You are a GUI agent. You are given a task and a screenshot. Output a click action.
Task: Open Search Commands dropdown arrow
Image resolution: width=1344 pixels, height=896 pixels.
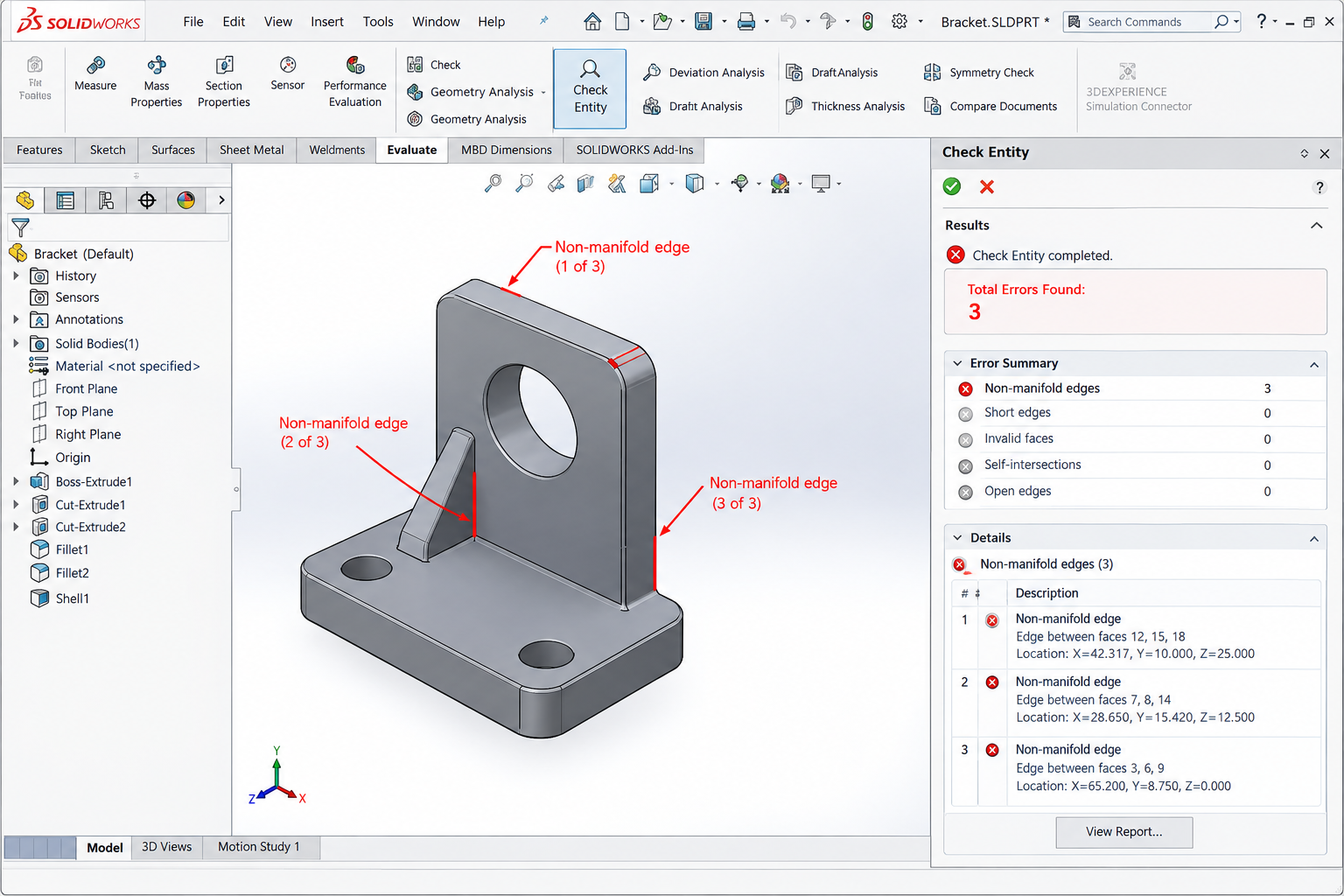pyautogui.click(x=1236, y=22)
